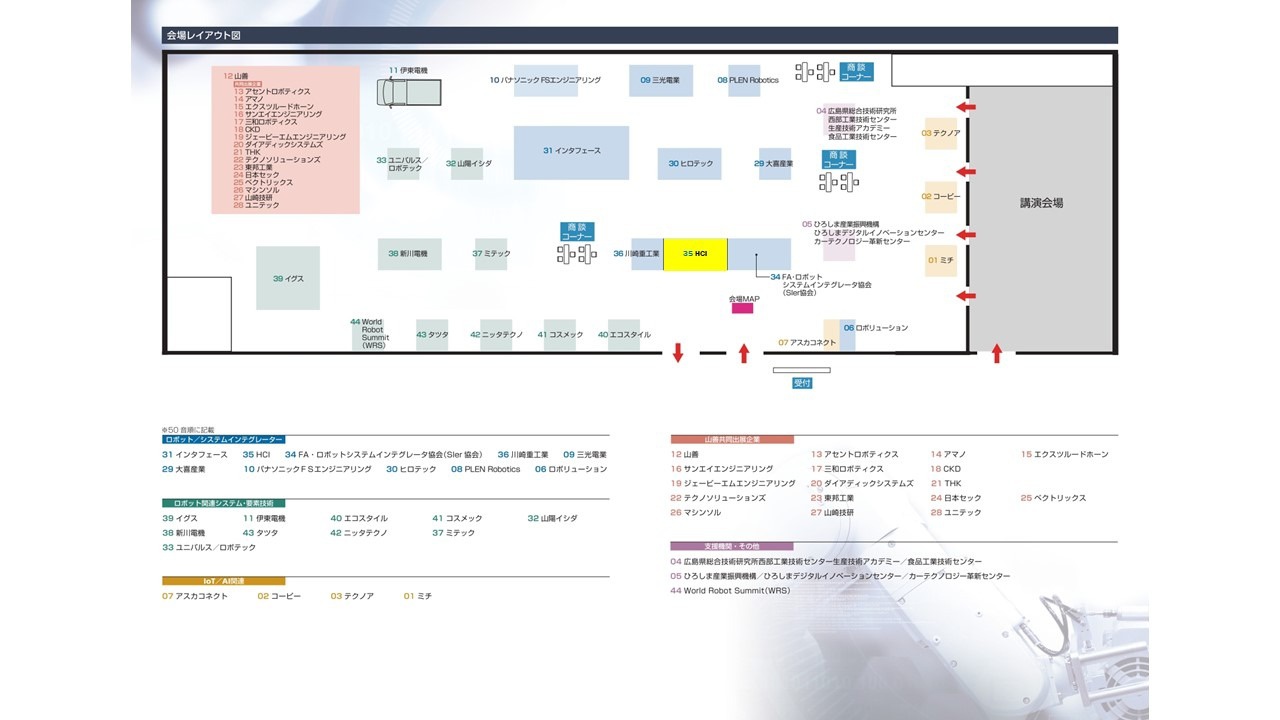
Task: Select booth 09 三光電業 on the floor map
Action: [x=661, y=80]
